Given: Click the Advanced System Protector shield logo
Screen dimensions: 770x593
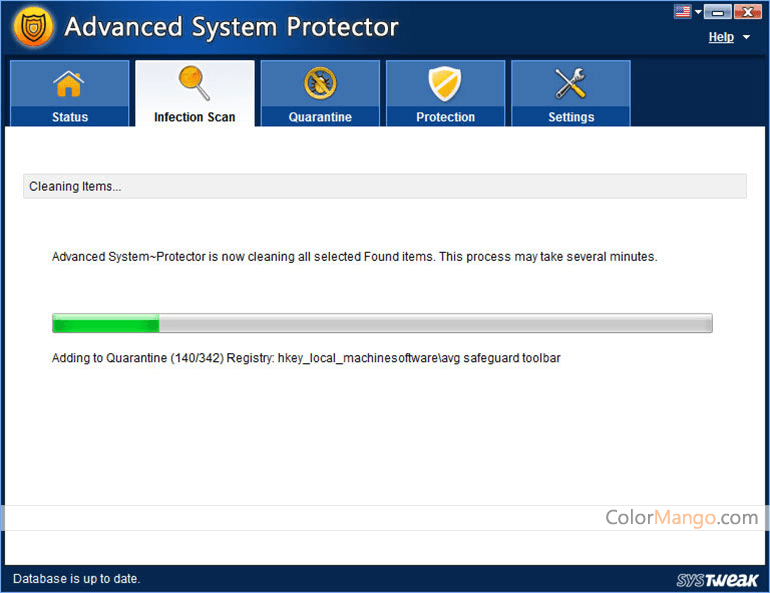Looking at the screenshot, I should point(33,28).
